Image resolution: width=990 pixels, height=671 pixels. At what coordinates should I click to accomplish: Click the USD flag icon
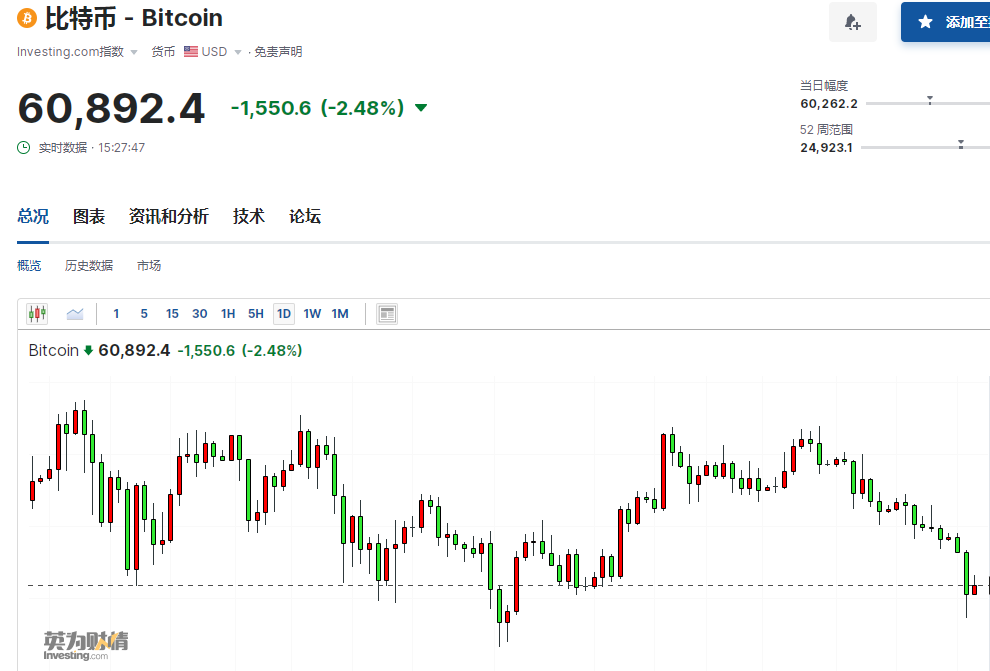click(190, 52)
